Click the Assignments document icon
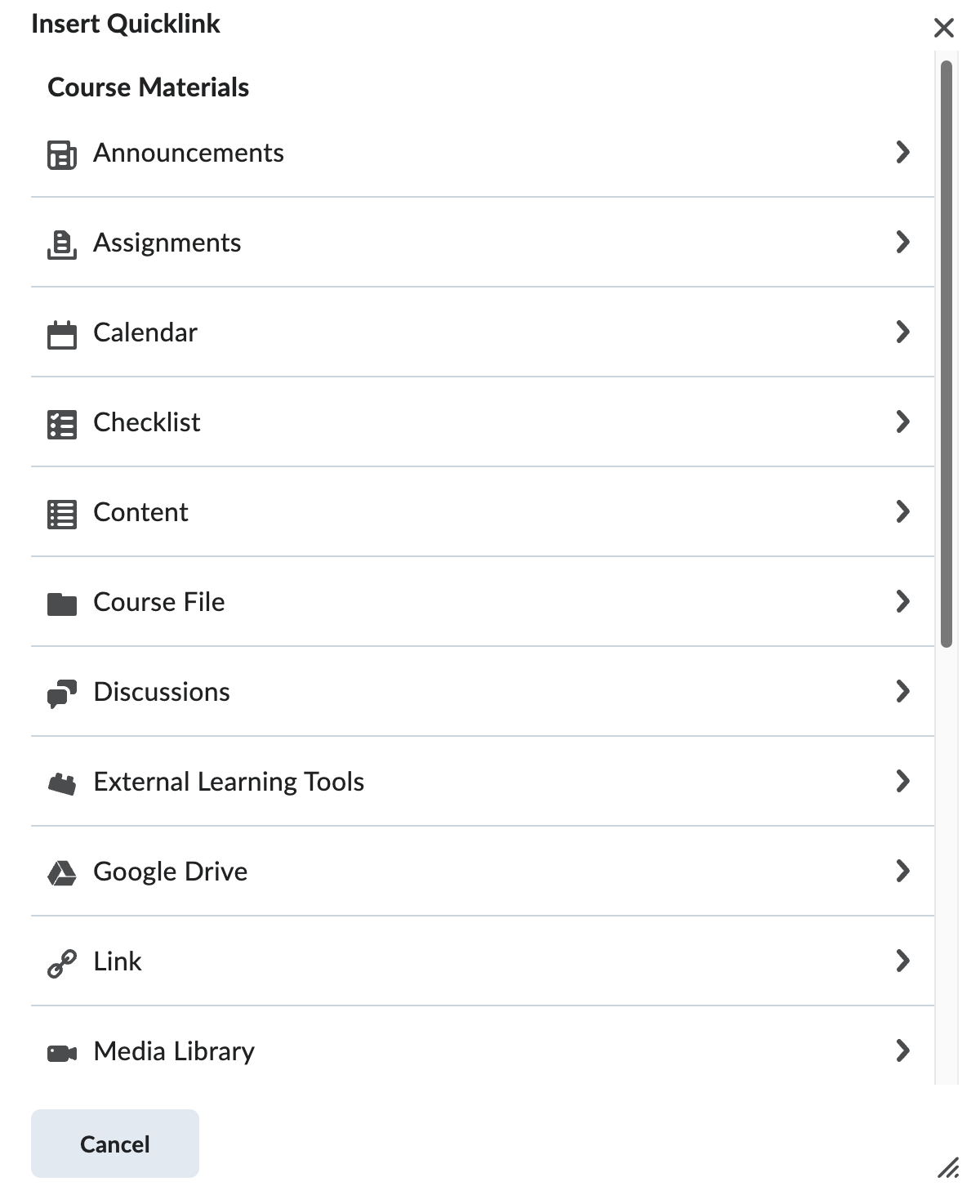 pyautogui.click(x=62, y=243)
